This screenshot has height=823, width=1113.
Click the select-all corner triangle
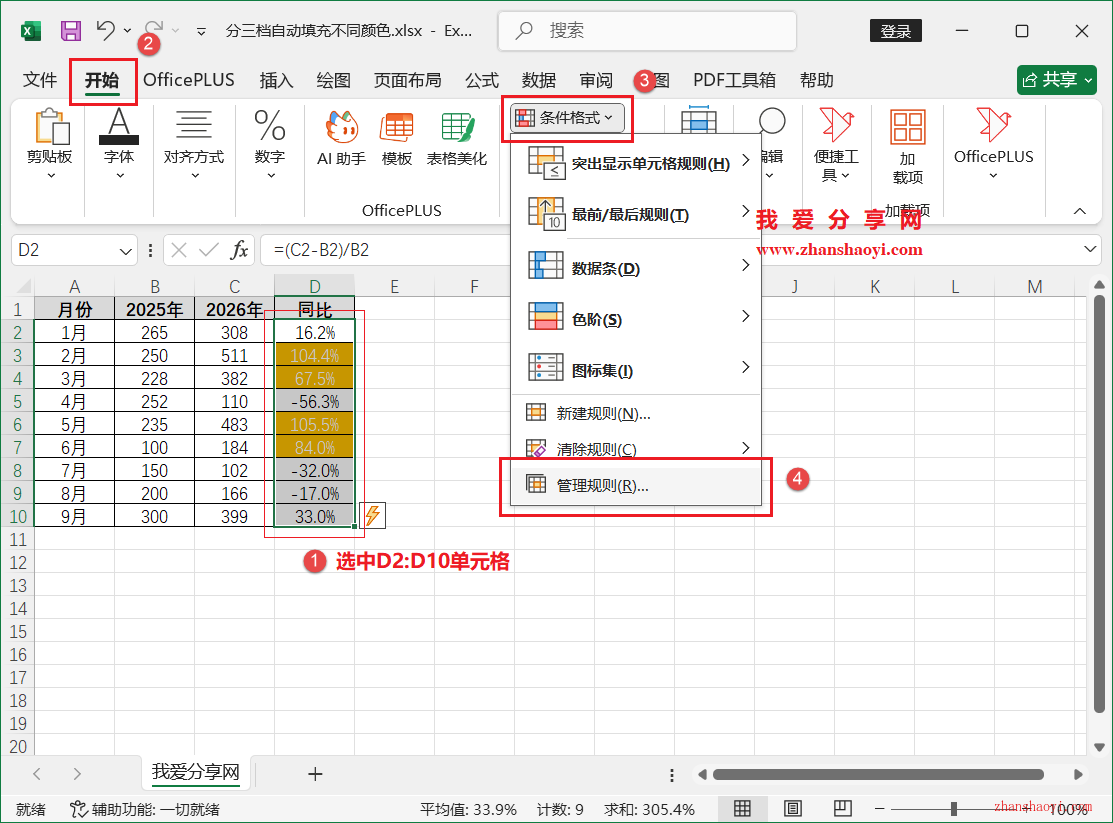coord(23,286)
